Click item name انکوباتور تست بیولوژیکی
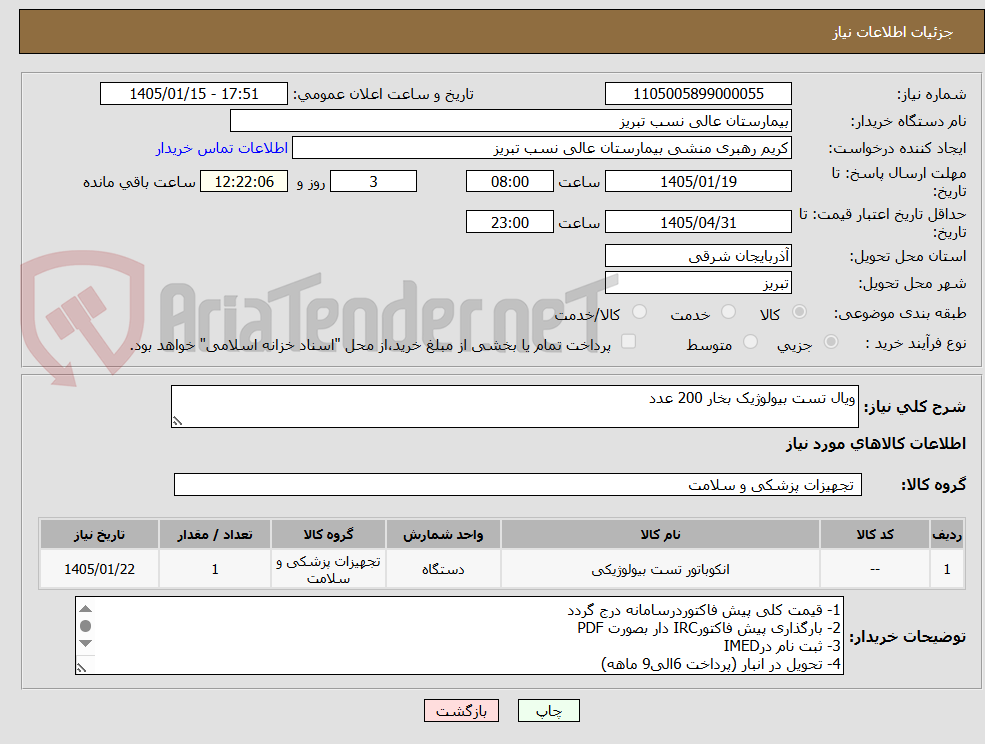The width and height of the screenshot is (985, 744). click(660, 569)
